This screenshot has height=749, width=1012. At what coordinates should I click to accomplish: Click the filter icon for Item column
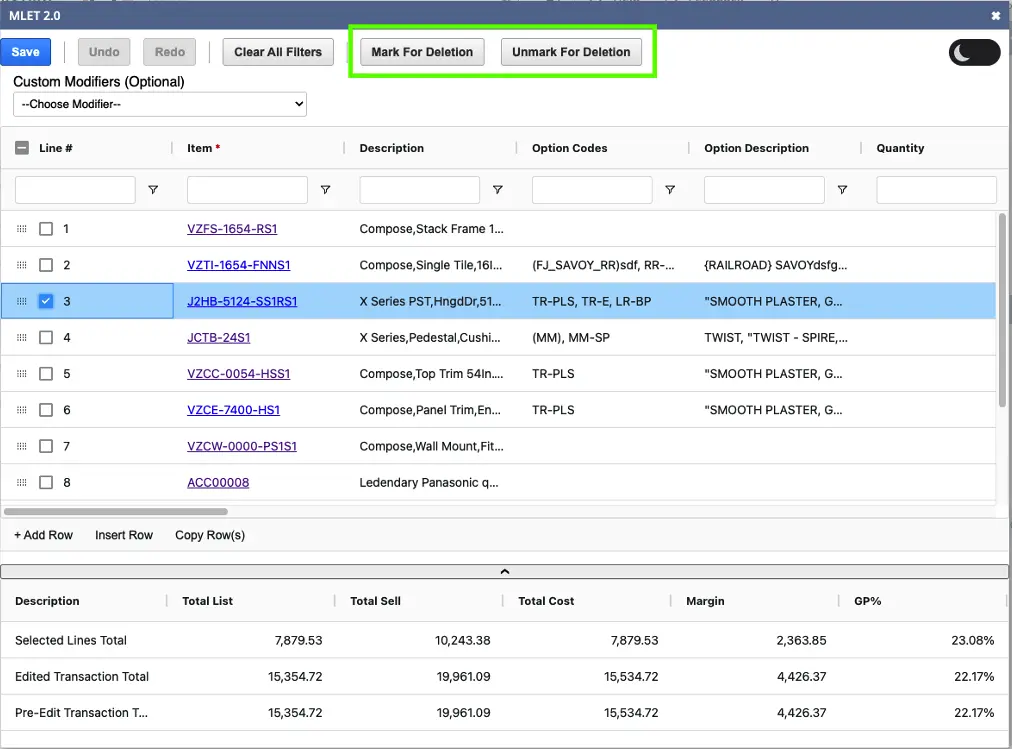(x=325, y=190)
